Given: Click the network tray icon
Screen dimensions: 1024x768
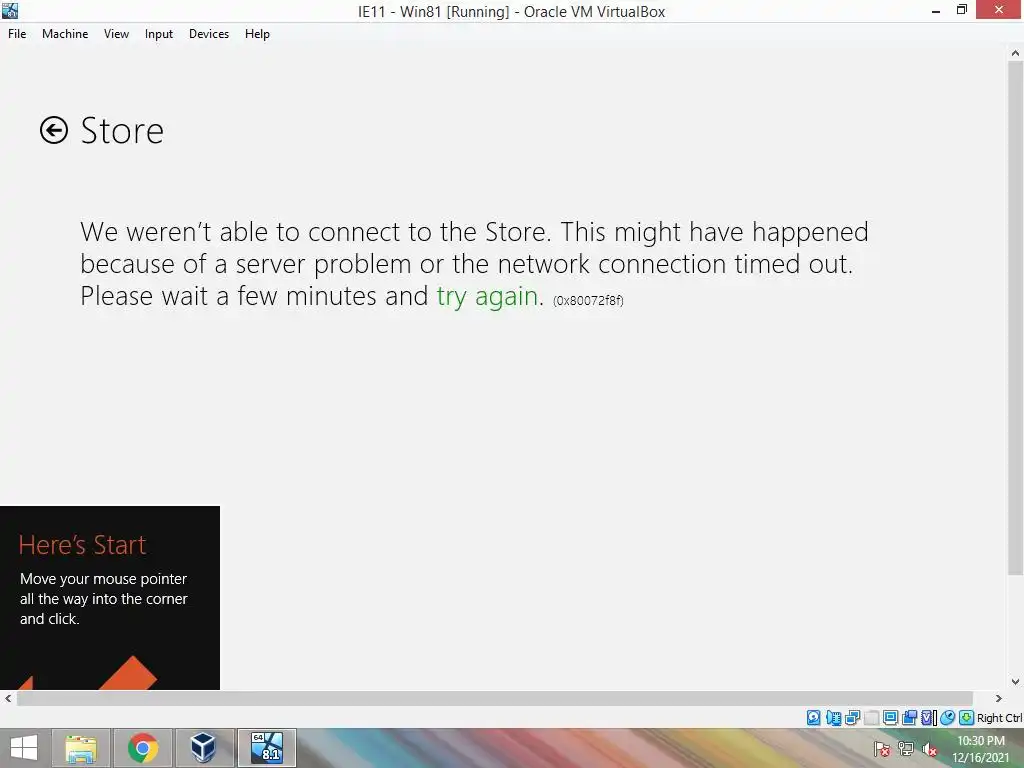Looking at the screenshot, I should [906, 750].
